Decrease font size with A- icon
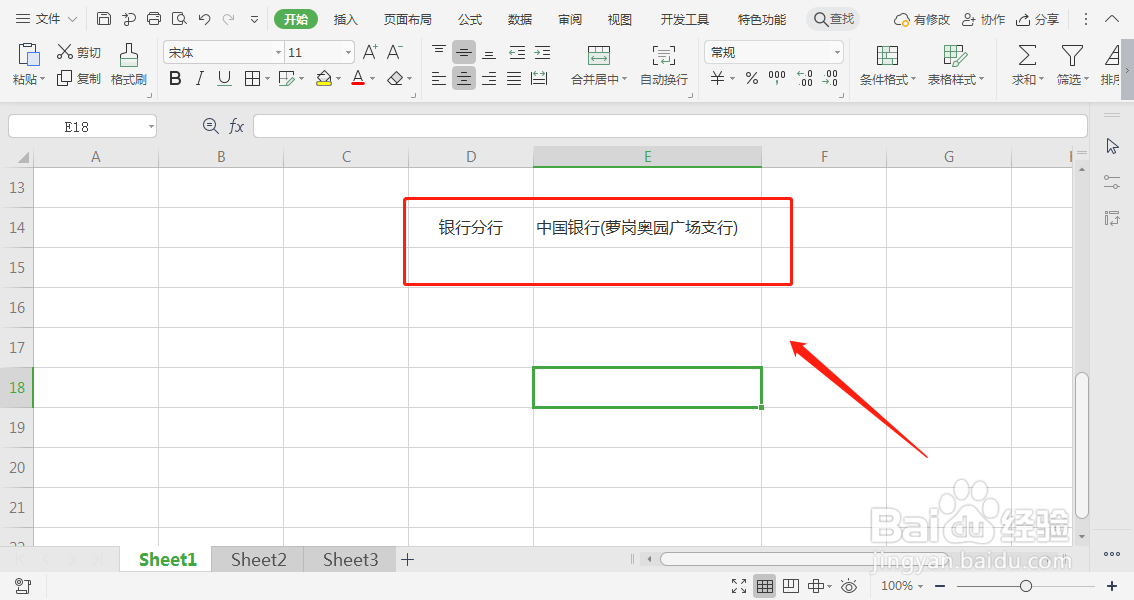The height and width of the screenshot is (600, 1134). click(394, 52)
